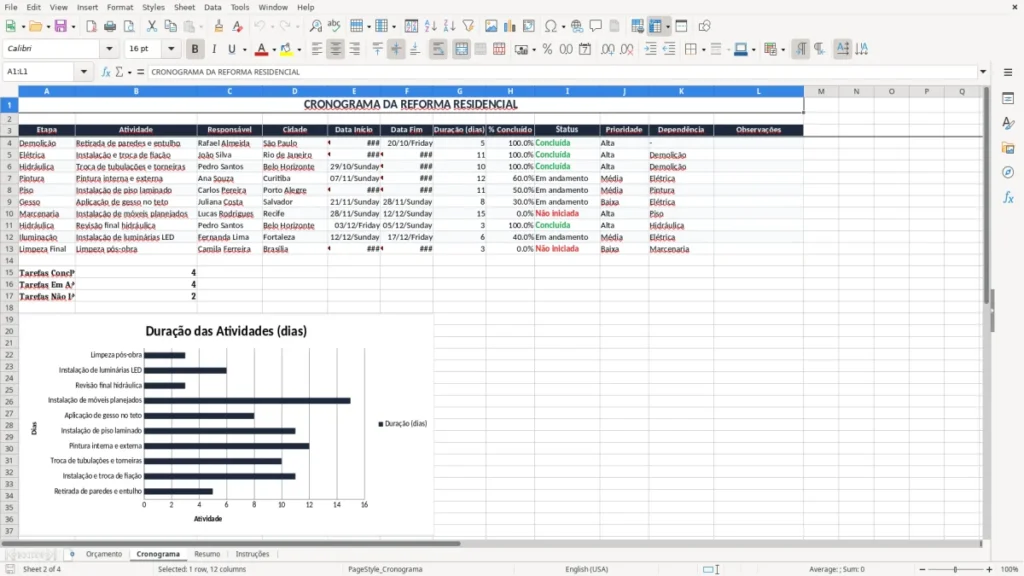Expand the formula bar

click(x=983, y=72)
